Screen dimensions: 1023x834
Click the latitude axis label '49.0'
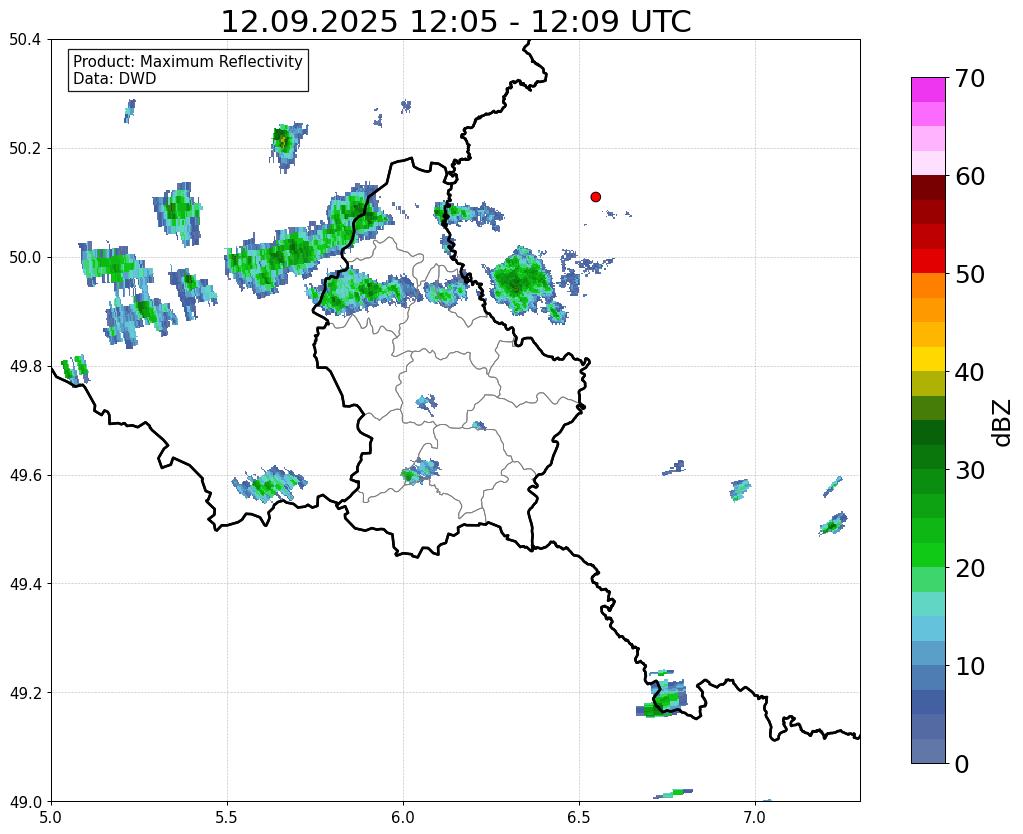[x=25, y=801]
